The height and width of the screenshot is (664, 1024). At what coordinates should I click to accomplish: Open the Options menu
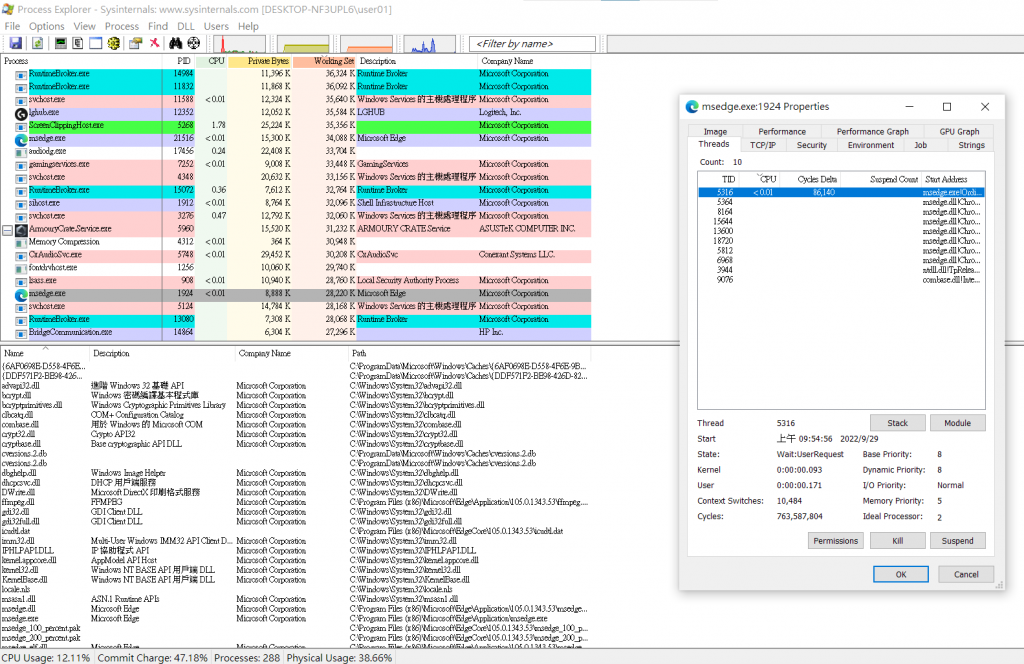(x=46, y=26)
